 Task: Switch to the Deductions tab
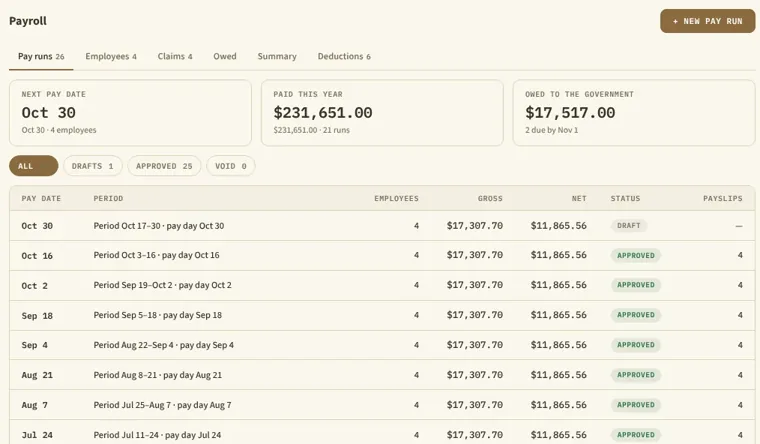coord(344,57)
